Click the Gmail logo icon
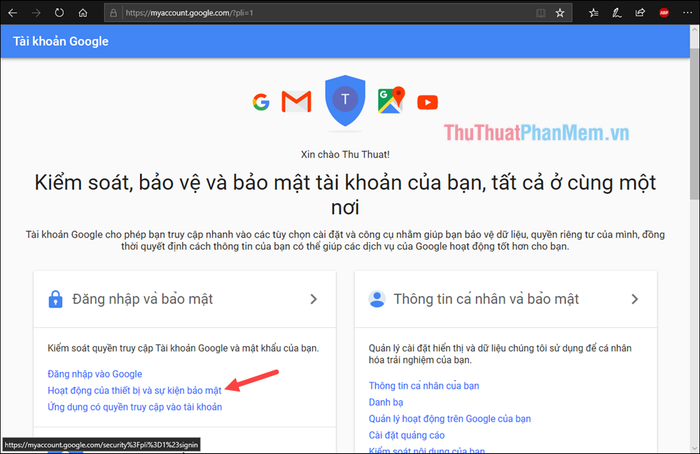The height and width of the screenshot is (454, 700). (296, 101)
